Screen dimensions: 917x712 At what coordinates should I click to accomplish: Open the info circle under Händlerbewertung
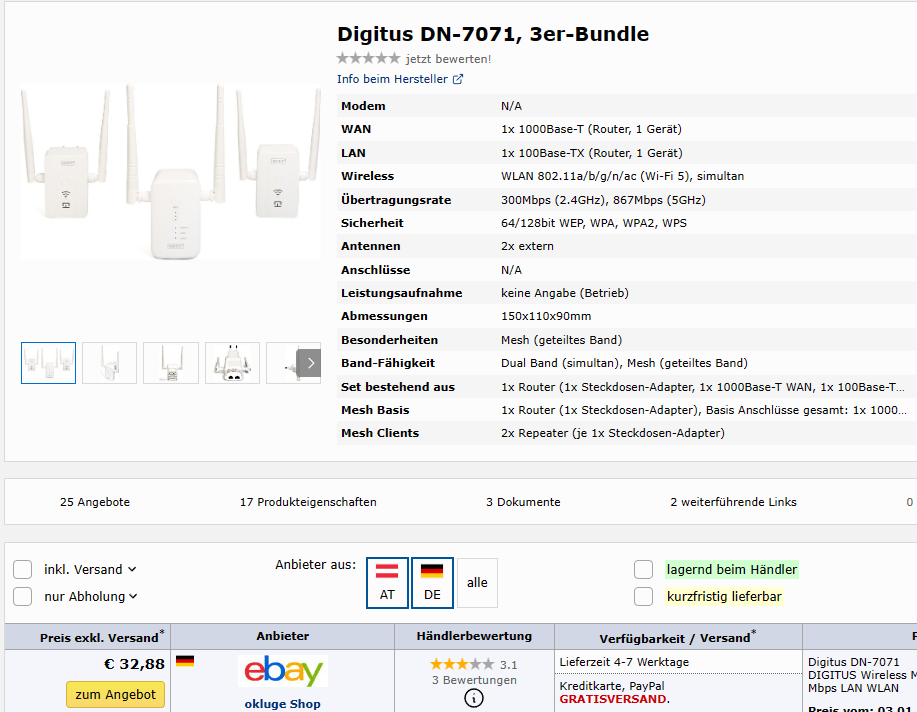point(474,698)
